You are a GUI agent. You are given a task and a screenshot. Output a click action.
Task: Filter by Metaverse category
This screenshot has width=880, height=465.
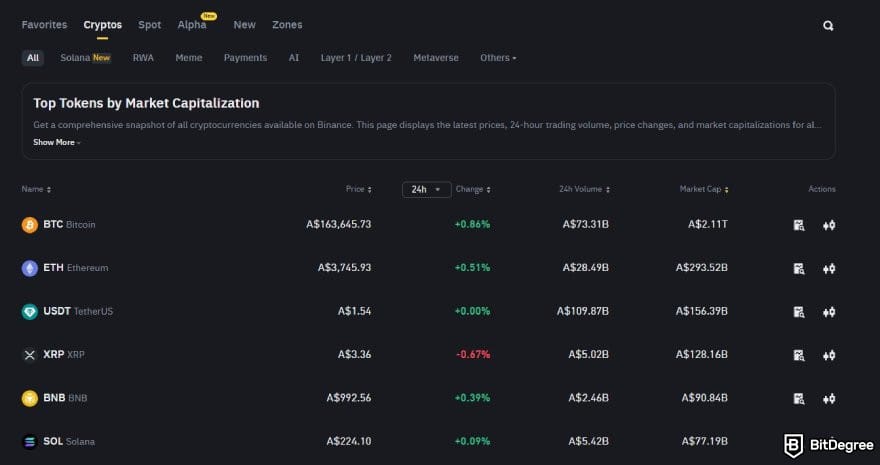(436, 58)
